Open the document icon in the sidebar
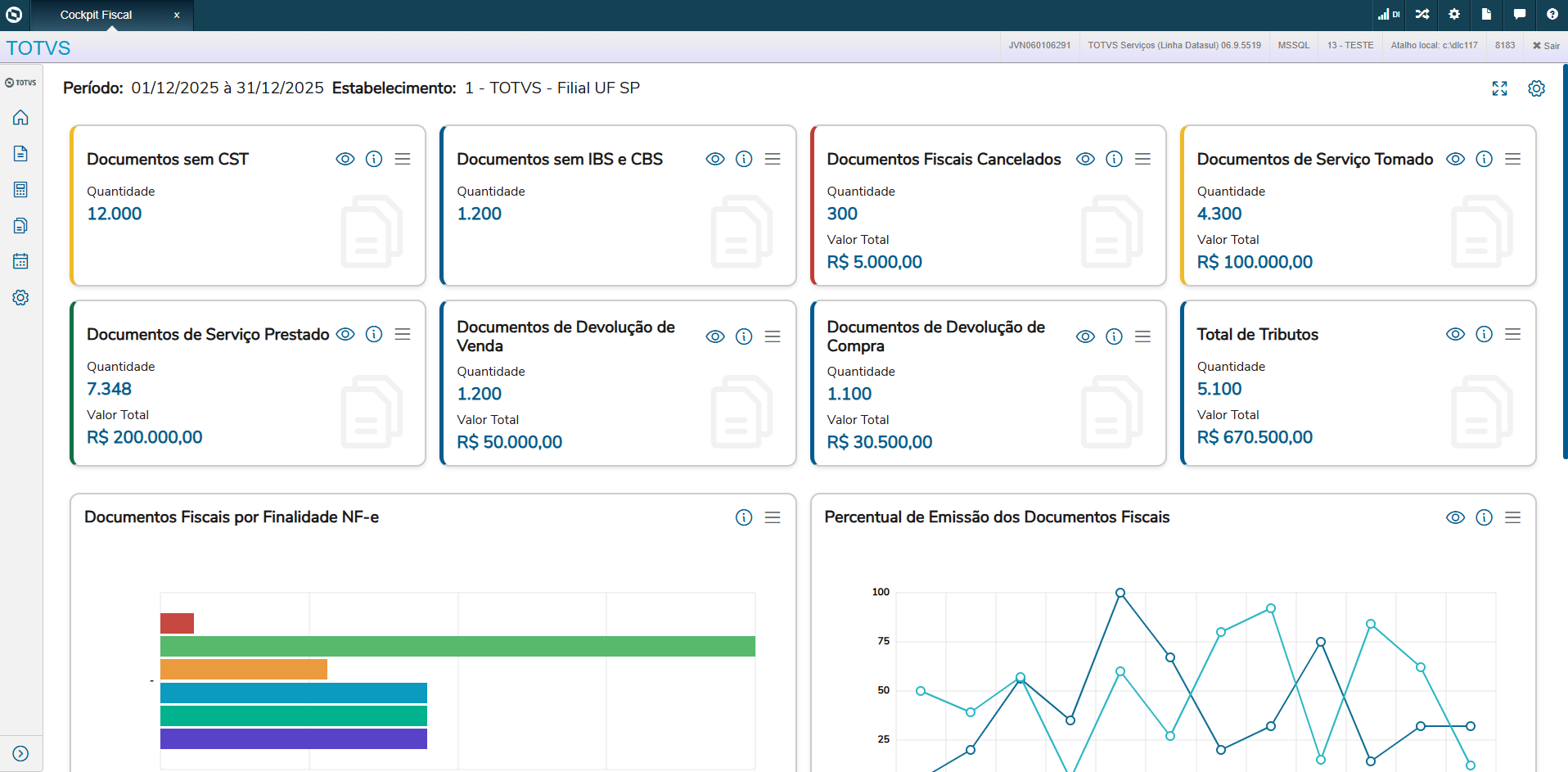Image resolution: width=1568 pixels, height=772 pixels. [x=20, y=154]
